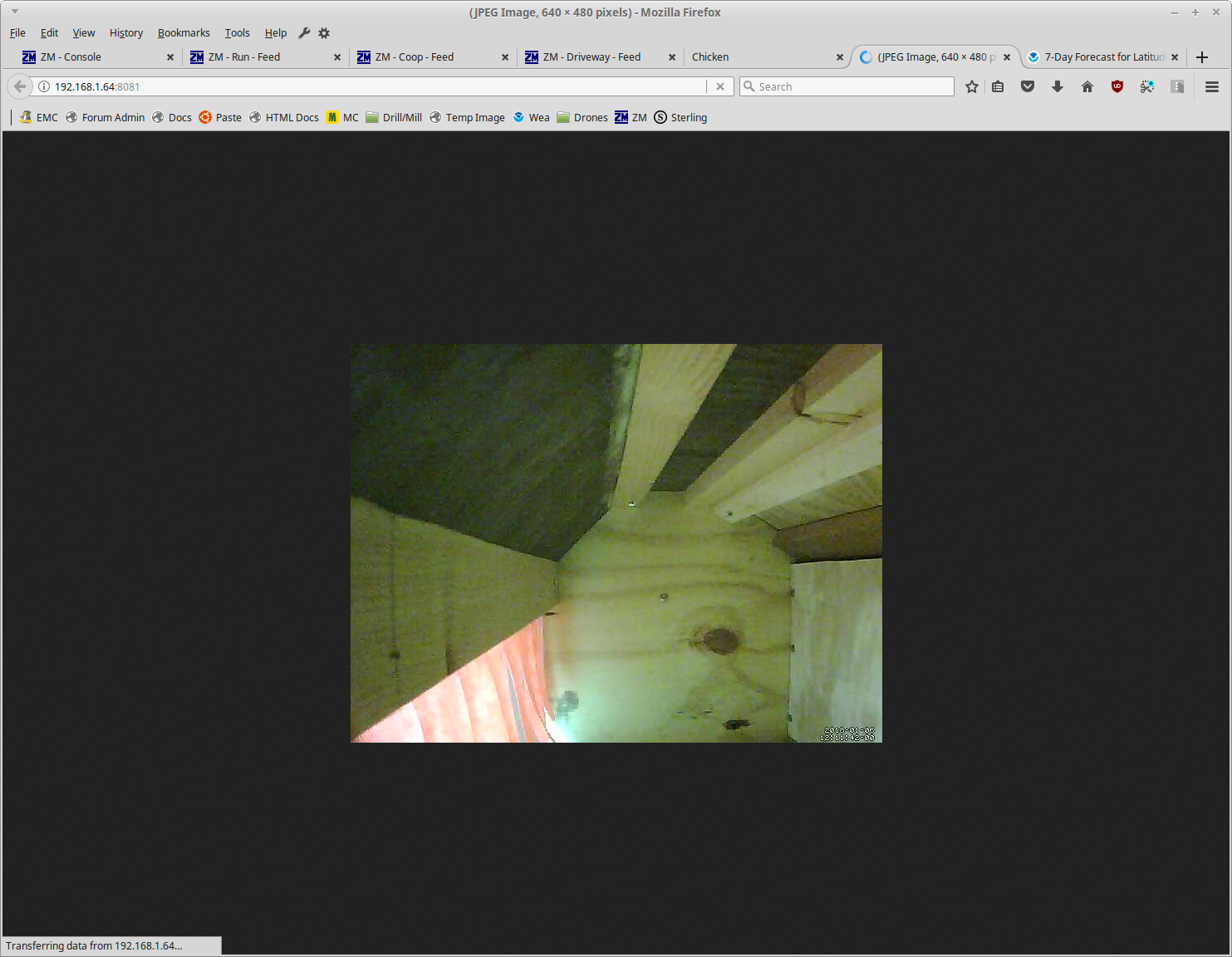This screenshot has width=1232, height=957.
Task: Open the ZM bookmark
Action: tap(631, 117)
